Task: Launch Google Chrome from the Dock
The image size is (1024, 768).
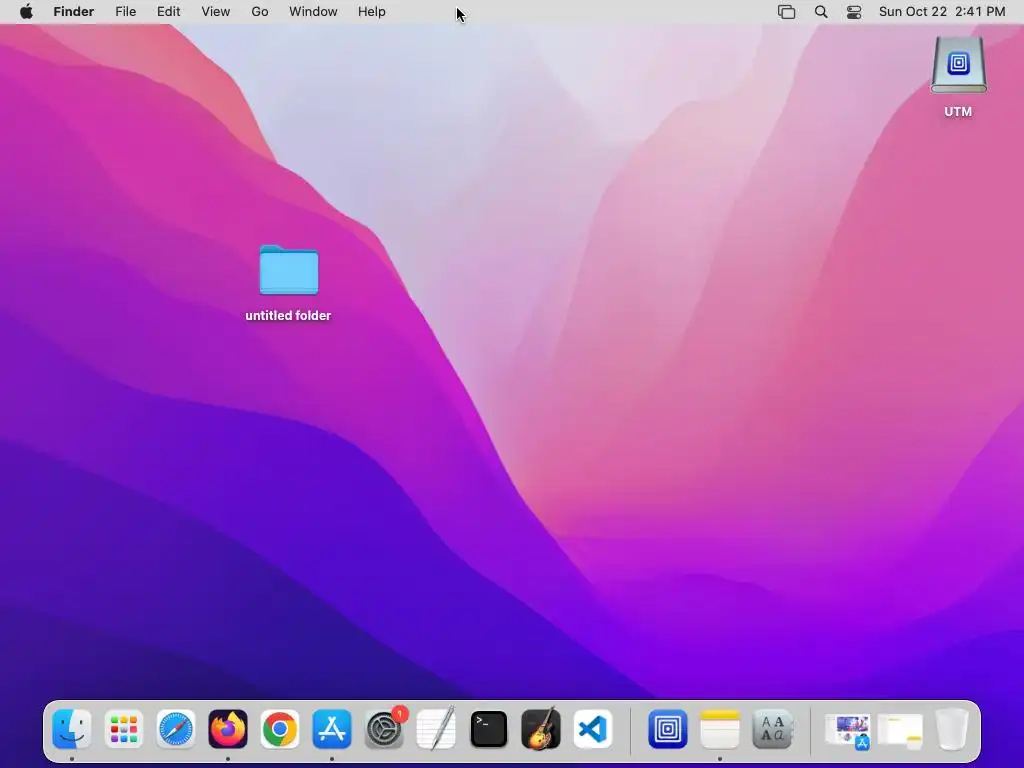Action: (x=280, y=729)
